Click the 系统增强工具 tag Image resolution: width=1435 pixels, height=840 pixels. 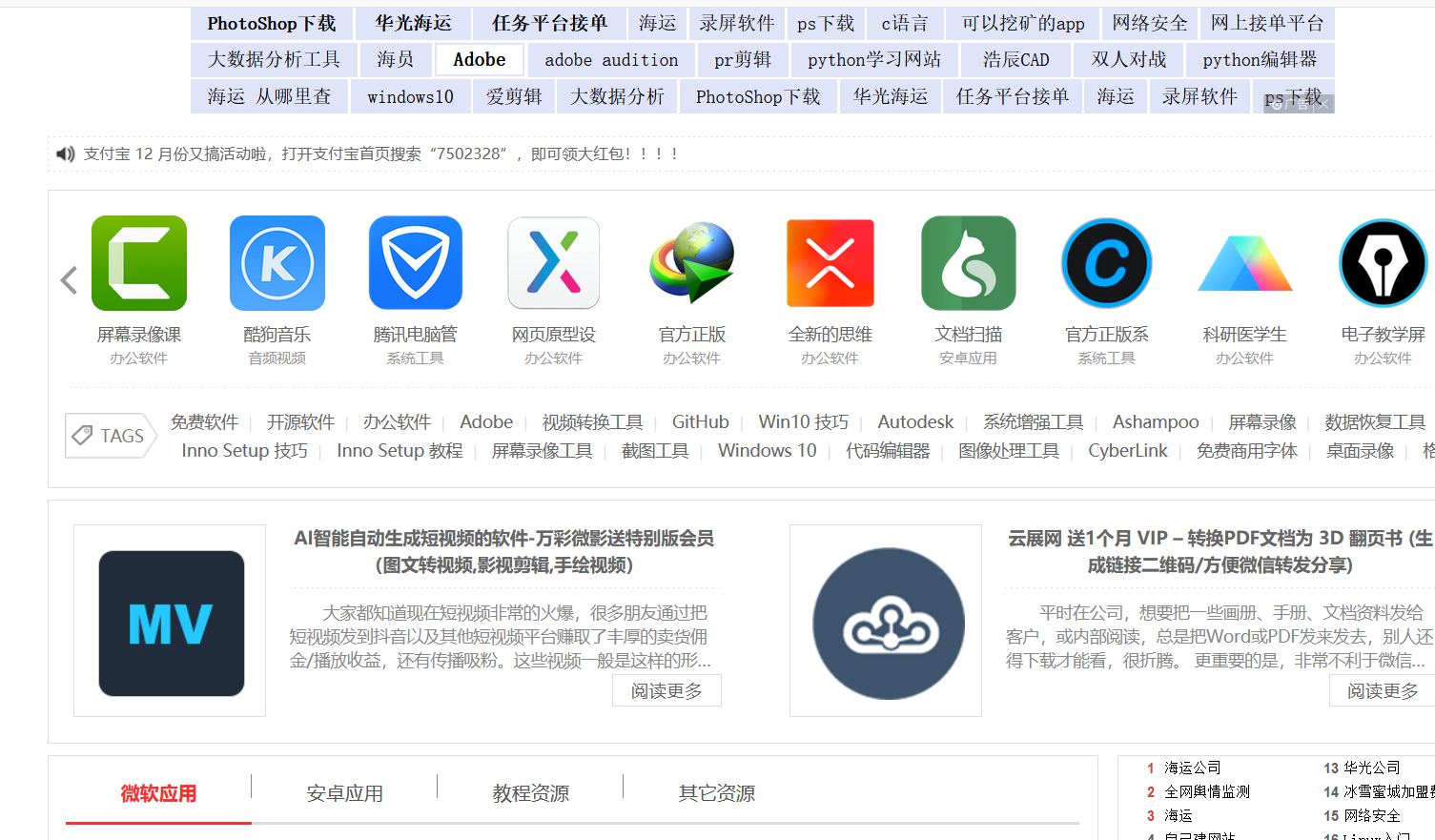coord(1034,421)
